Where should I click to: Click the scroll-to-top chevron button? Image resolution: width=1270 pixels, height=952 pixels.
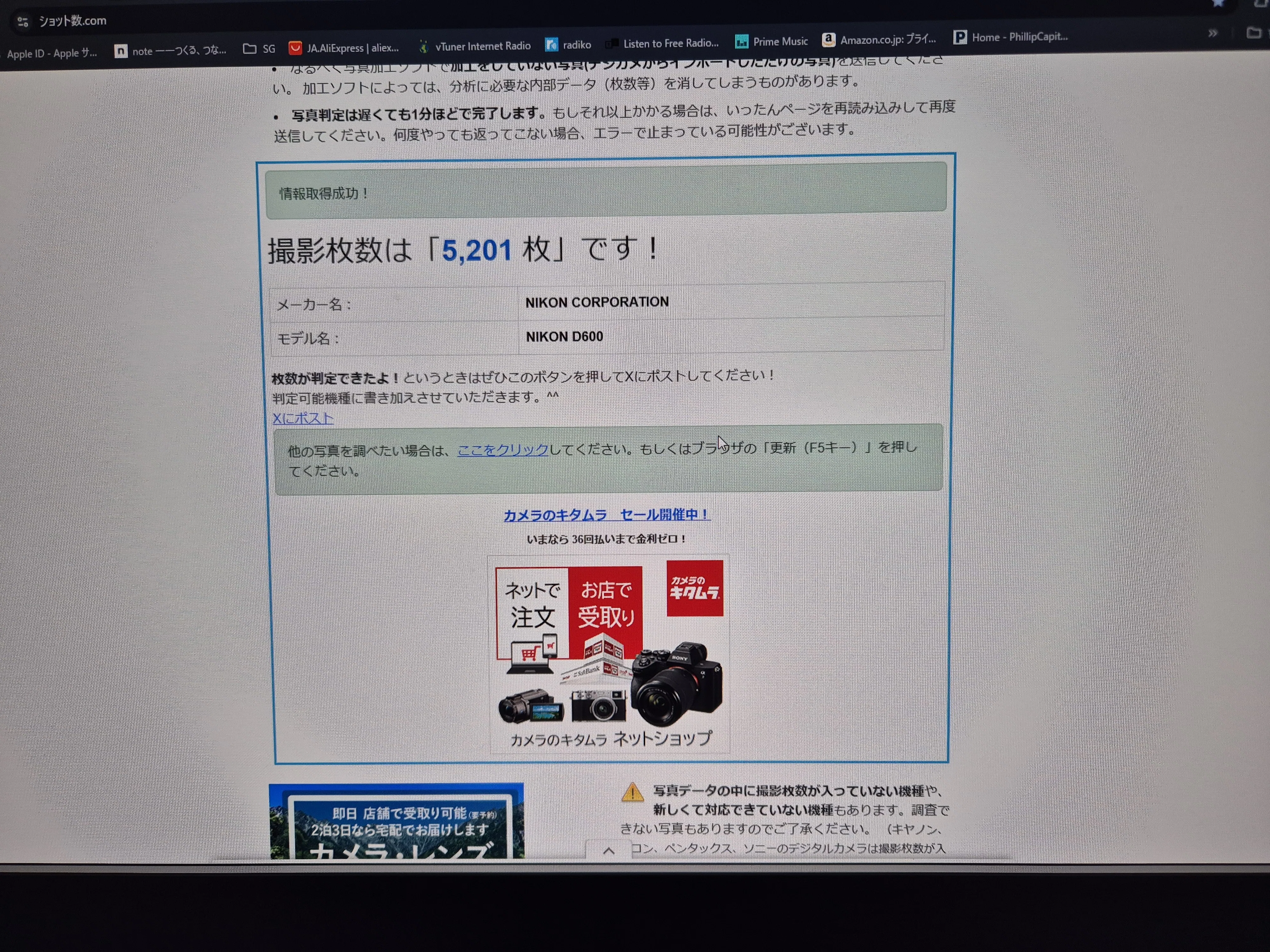tap(609, 850)
